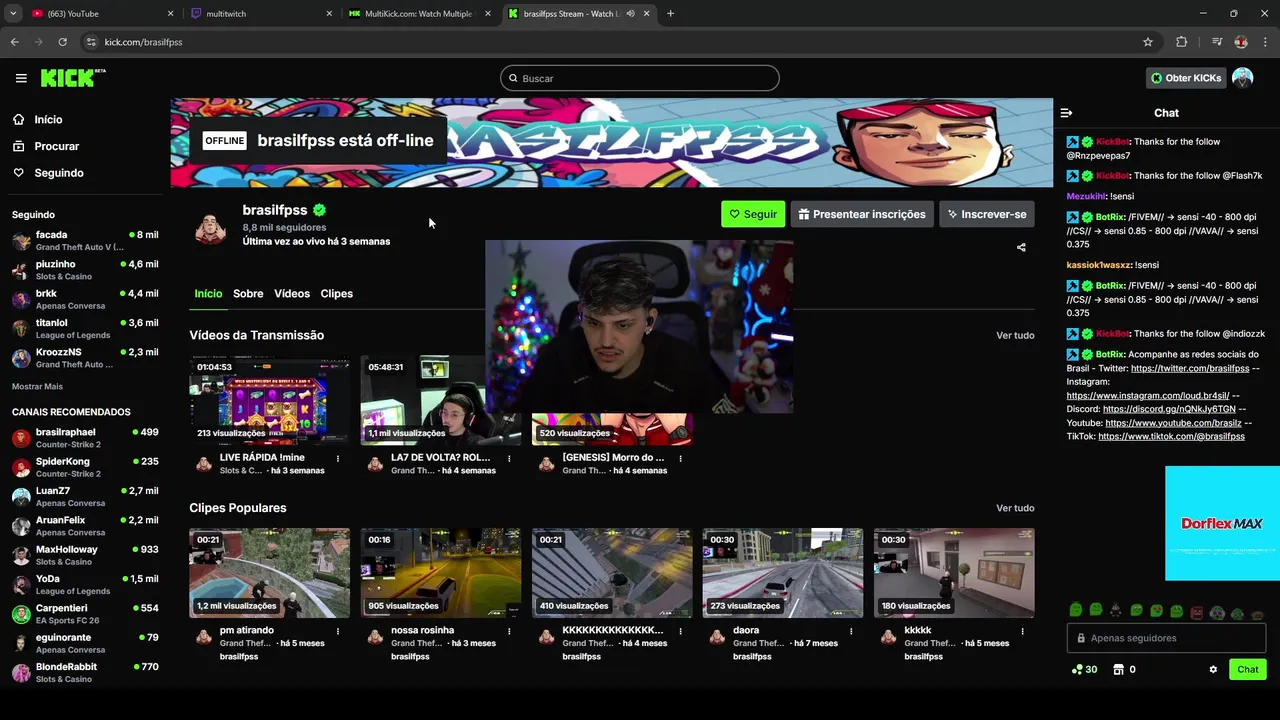Open Ver tudo for Clipes Populares
Viewport: 1280px width, 720px height.
(1015, 508)
